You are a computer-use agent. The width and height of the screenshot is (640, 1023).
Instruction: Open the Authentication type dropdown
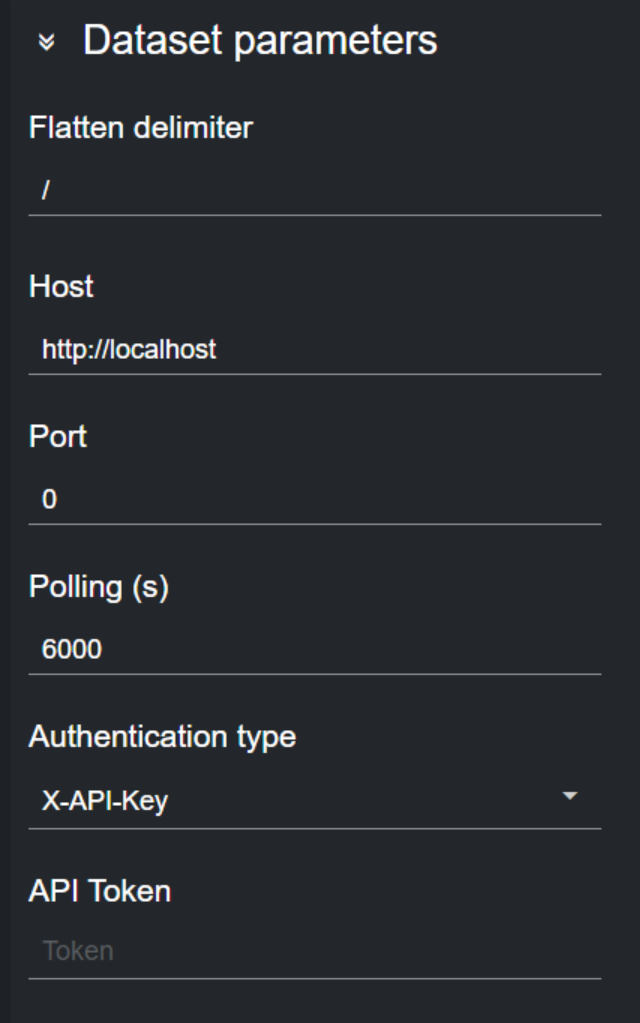tap(300, 801)
